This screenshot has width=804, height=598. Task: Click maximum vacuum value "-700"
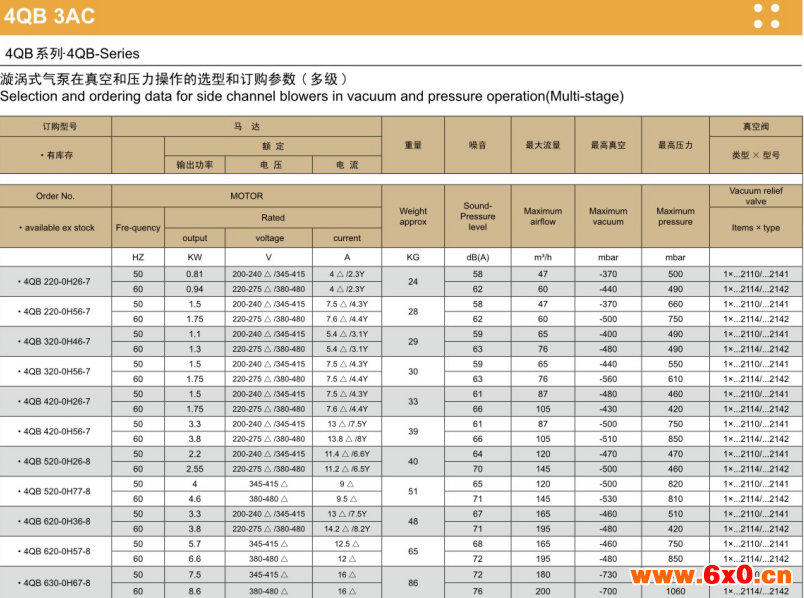tap(608, 591)
